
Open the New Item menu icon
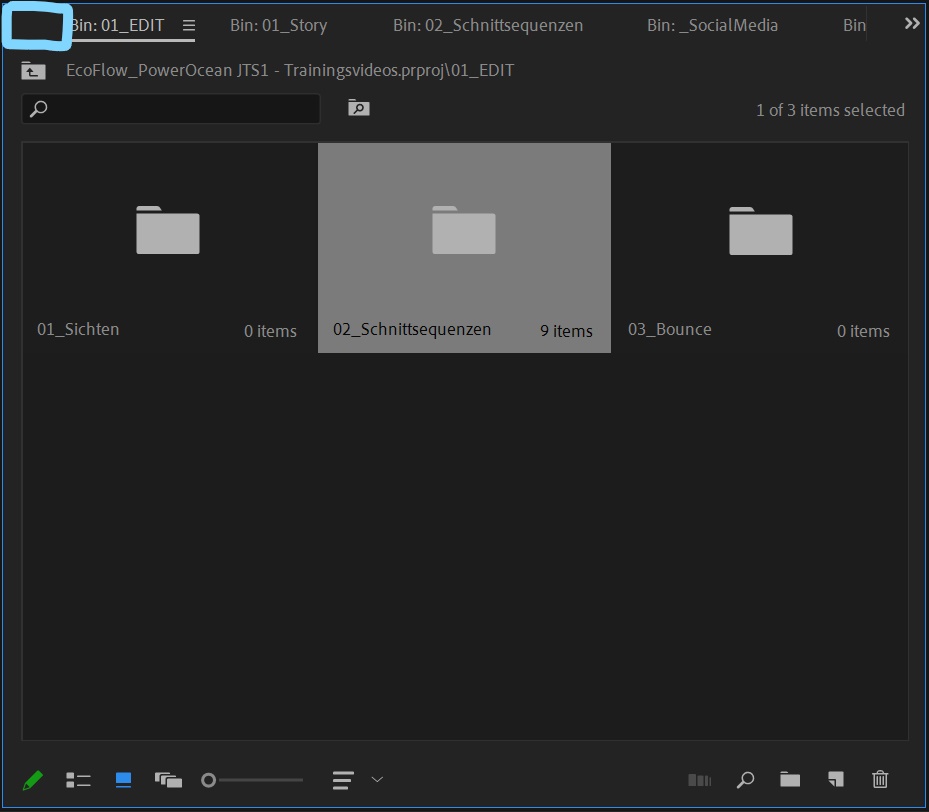point(835,780)
